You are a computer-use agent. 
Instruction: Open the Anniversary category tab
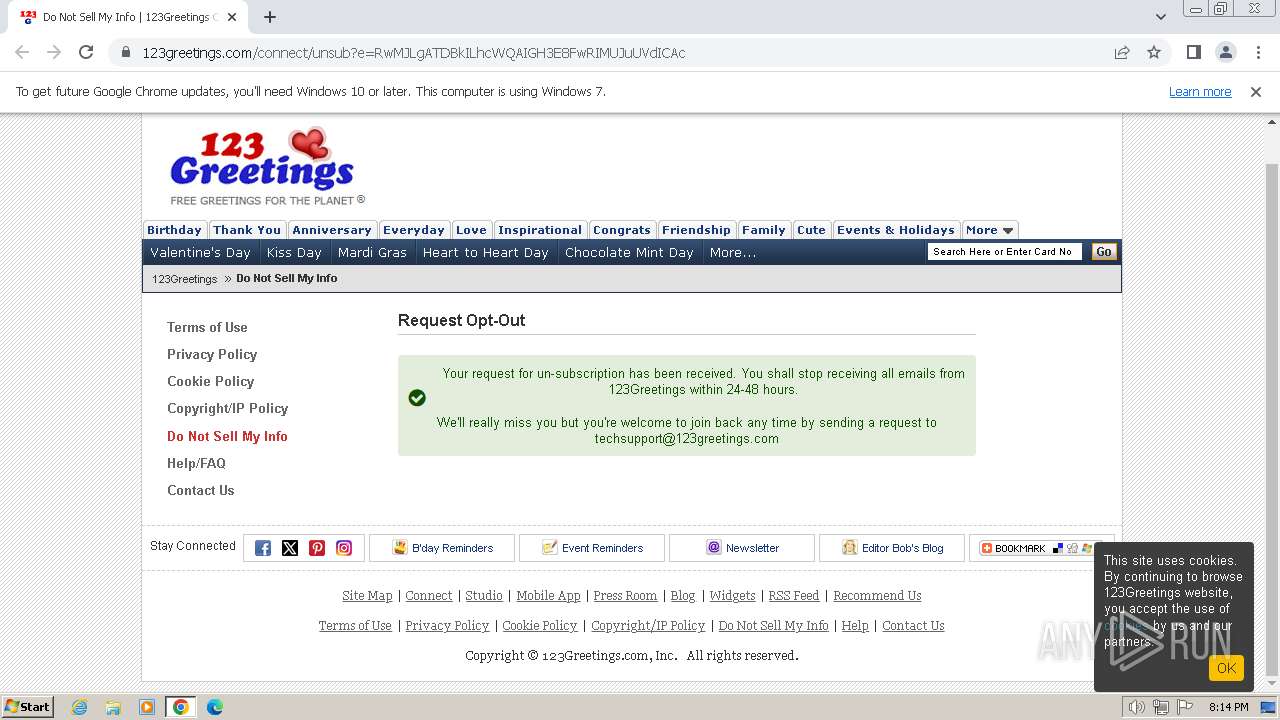pyautogui.click(x=332, y=230)
